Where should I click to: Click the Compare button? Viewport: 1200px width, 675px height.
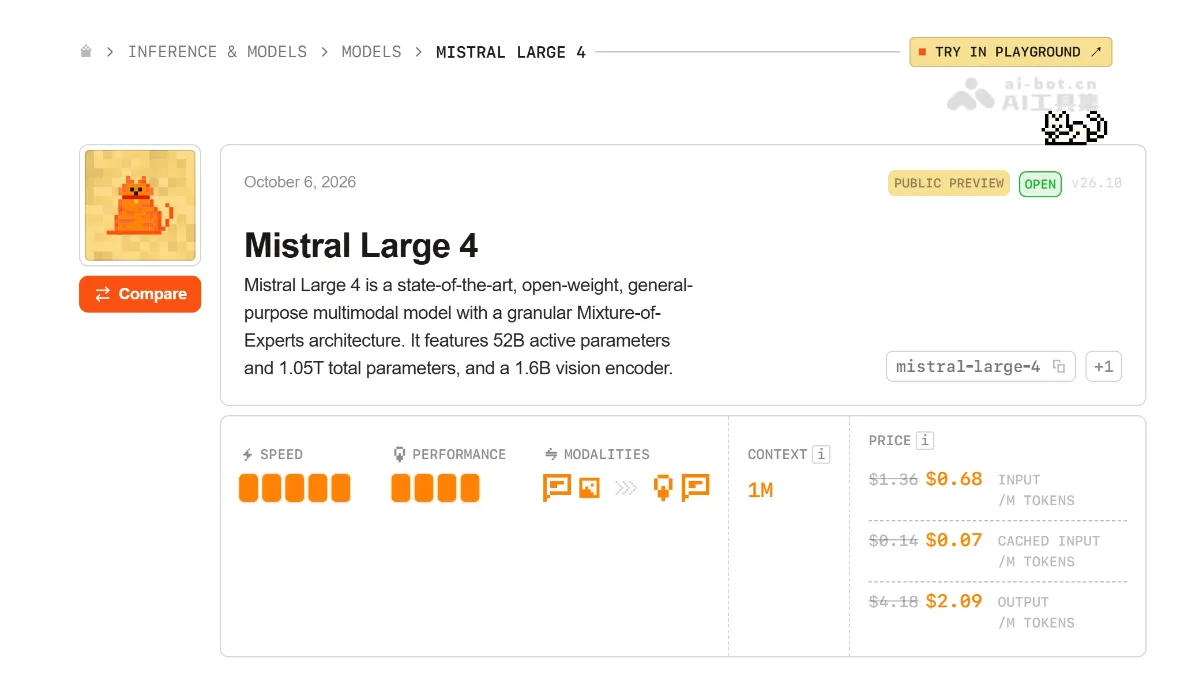point(140,294)
